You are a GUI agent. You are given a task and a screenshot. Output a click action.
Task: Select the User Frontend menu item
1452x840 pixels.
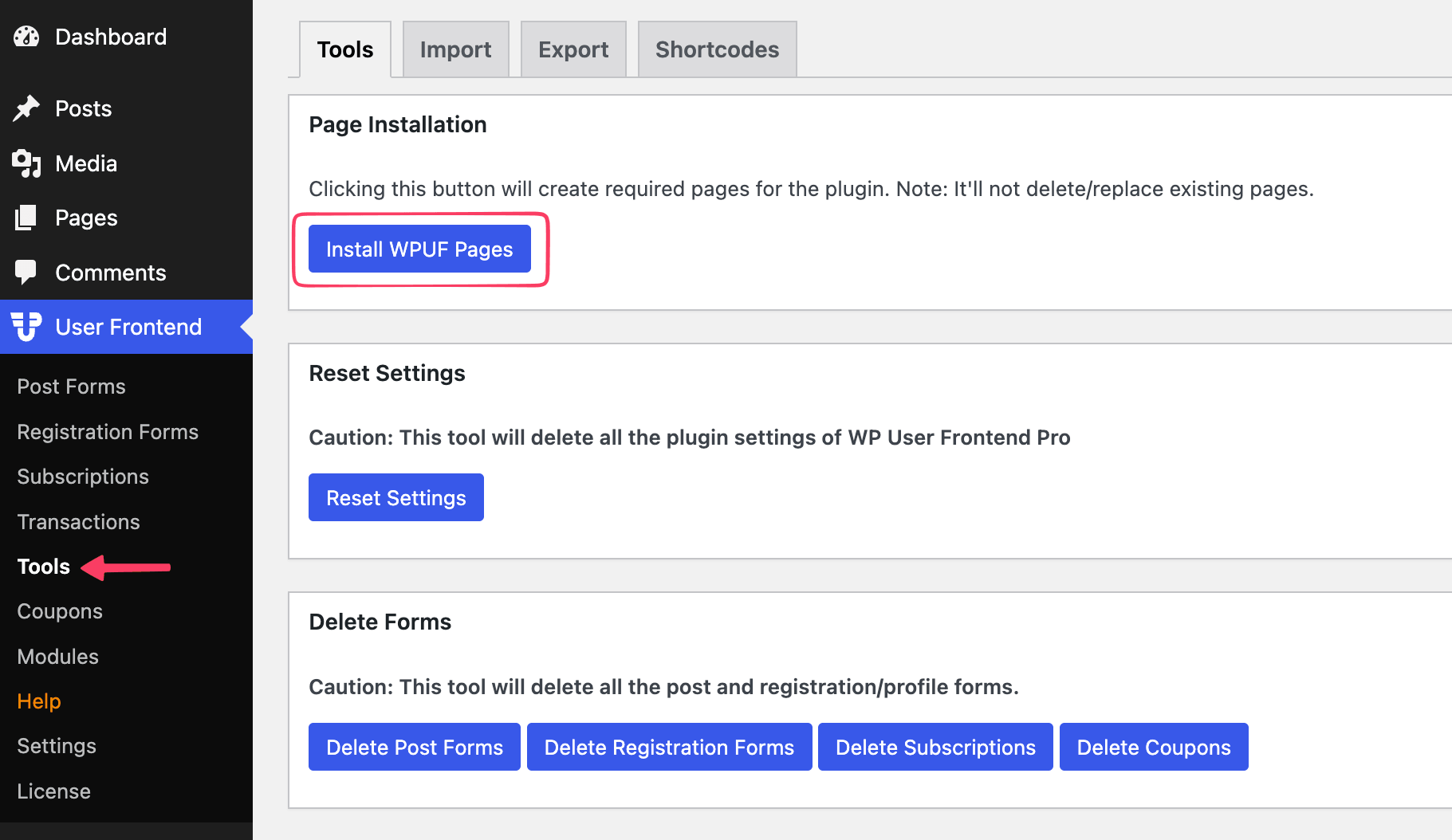pyautogui.click(x=126, y=327)
